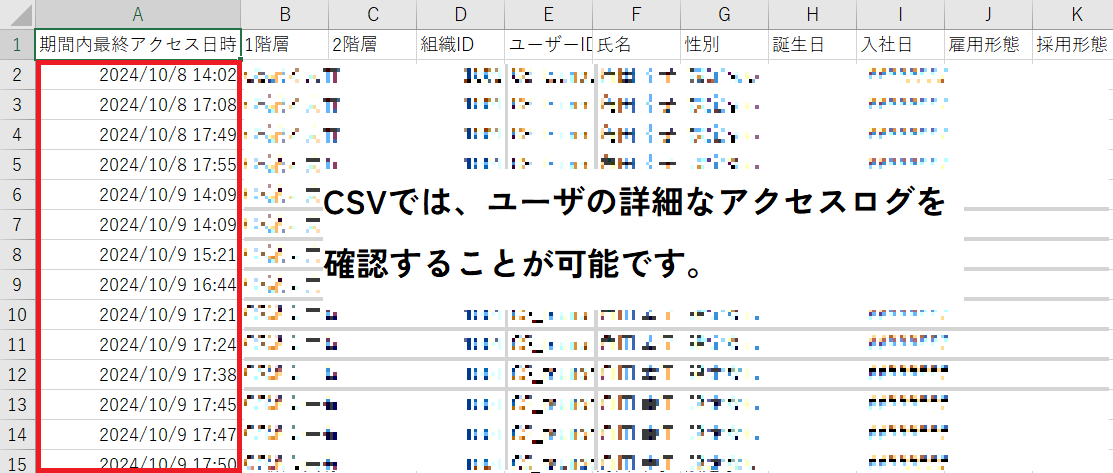Click the select-all corner of the sheet
The height and width of the screenshot is (473, 1113).
[x=17, y=14]
